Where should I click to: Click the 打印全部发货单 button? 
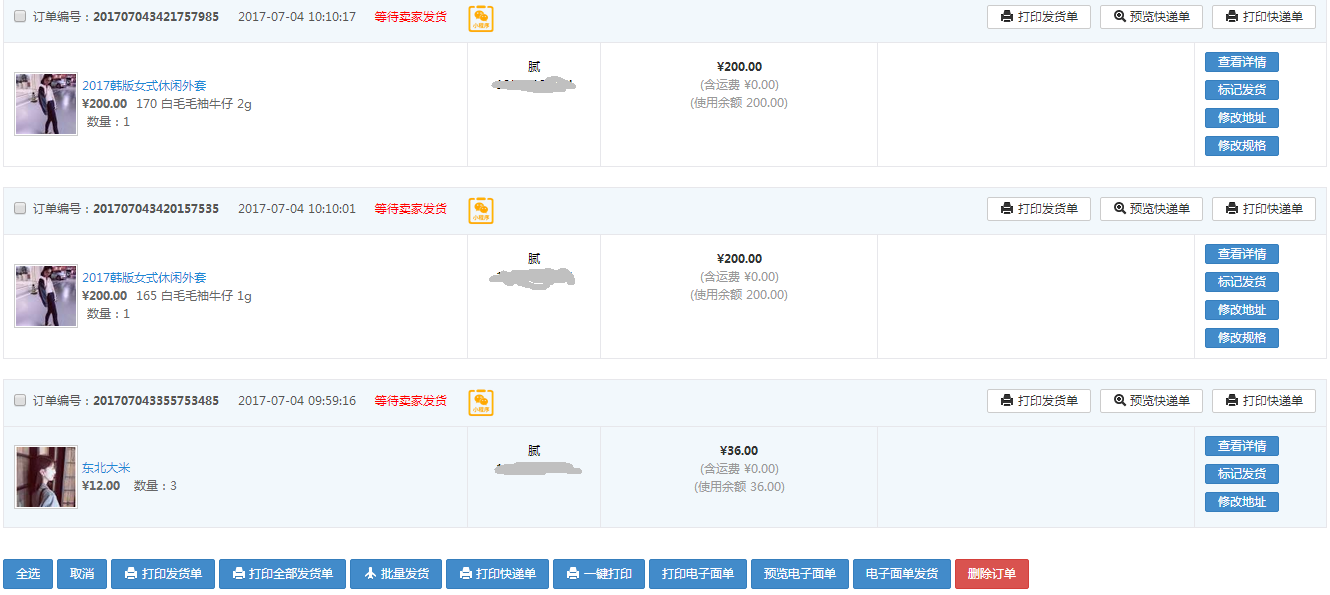pyautogui.click(x=283, y=574)
